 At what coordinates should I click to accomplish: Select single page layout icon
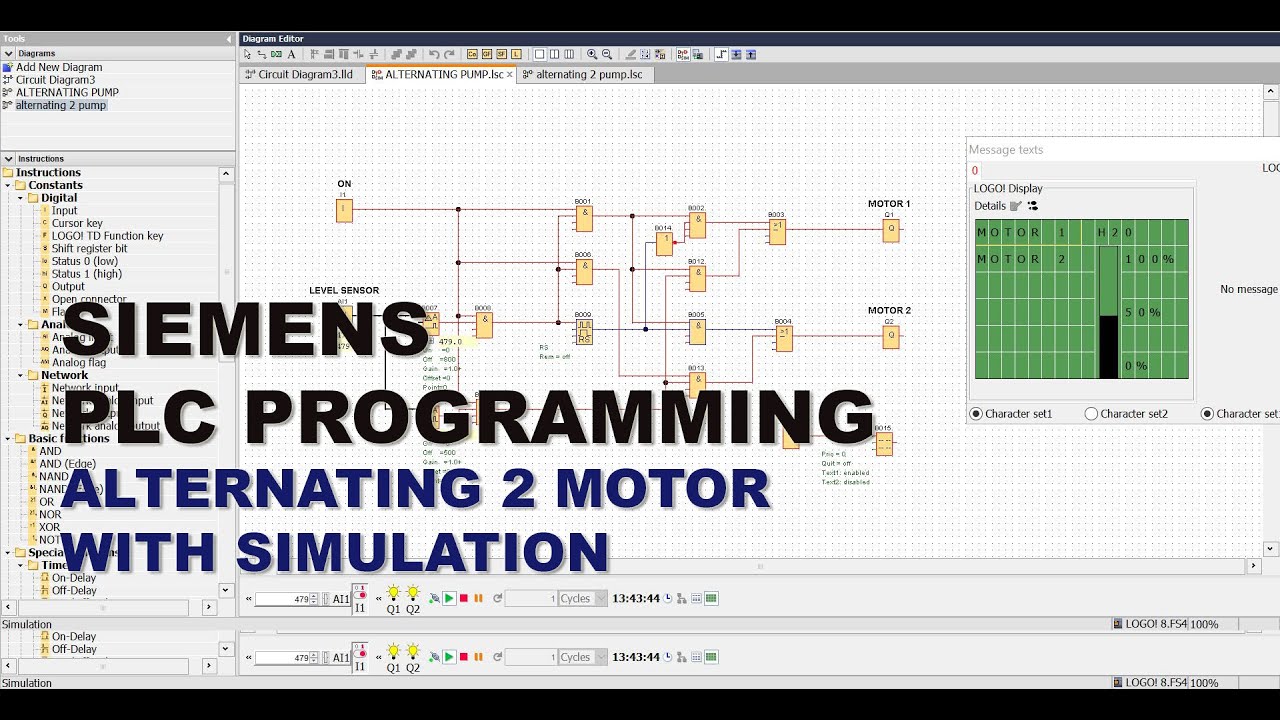[540, 54]
